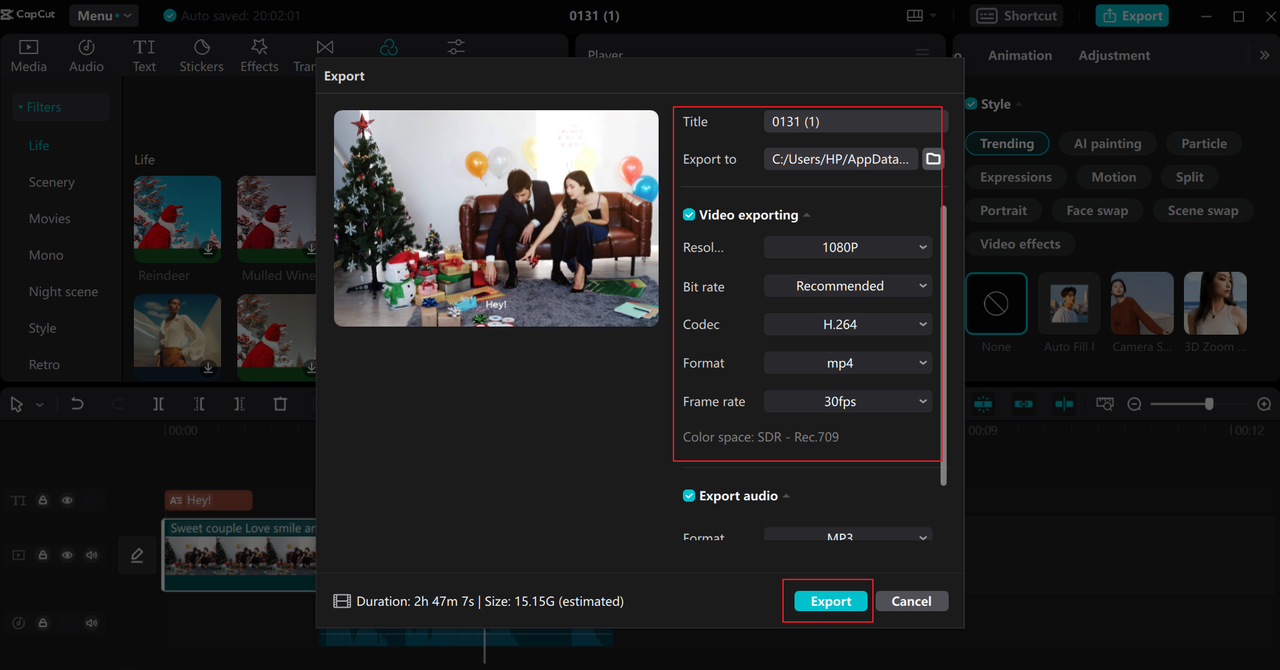Image resolution: width=1280 pixels, height=670 pixels.
Task: Toggle the preview axis snapping icon
Action: (1064, 404)
